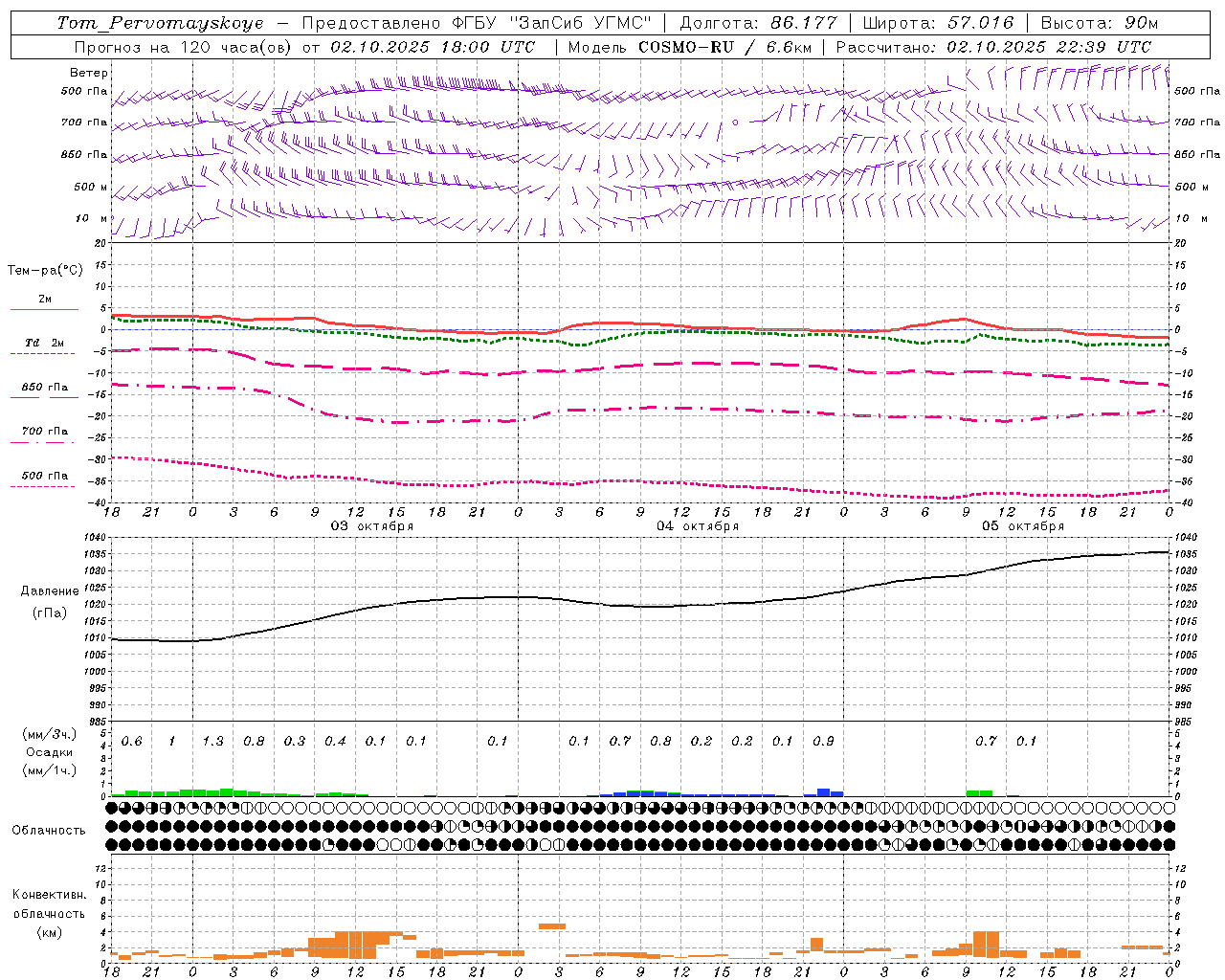Click the Ветер panel label
Image resolution: width=1225 pixels, height=980 pixels.
tap(89, 73)
